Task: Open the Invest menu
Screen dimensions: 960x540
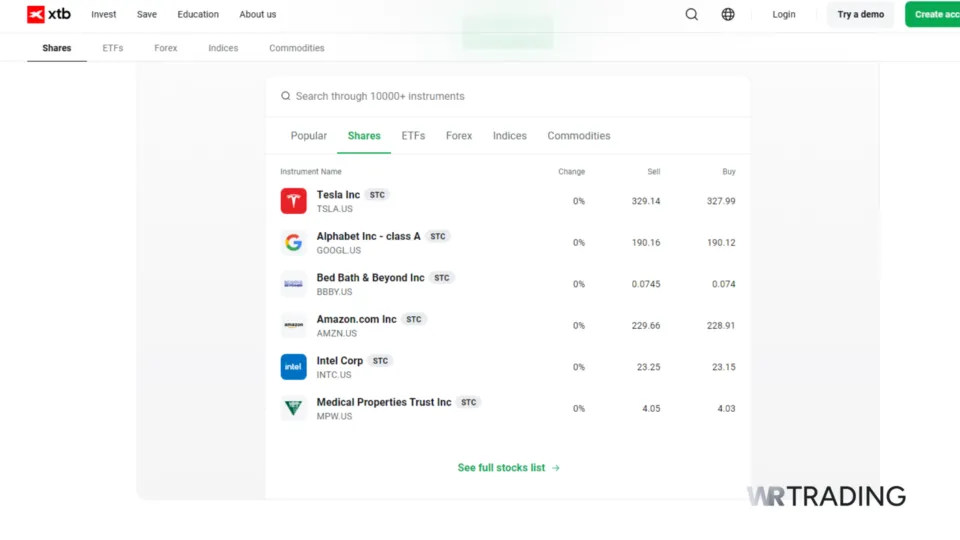Action: (103, 14)
